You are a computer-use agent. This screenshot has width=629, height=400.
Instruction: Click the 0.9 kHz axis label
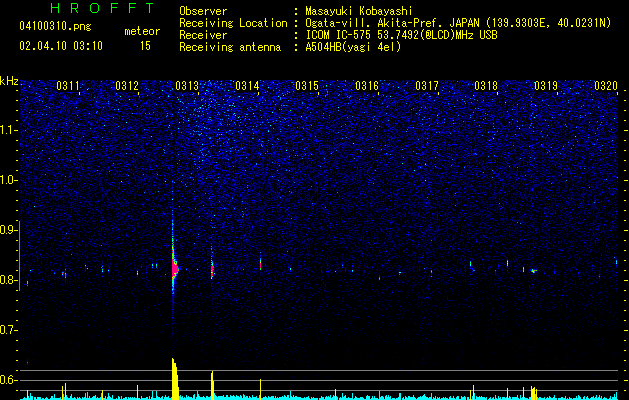pyautogui.click(x=8, y=230)
